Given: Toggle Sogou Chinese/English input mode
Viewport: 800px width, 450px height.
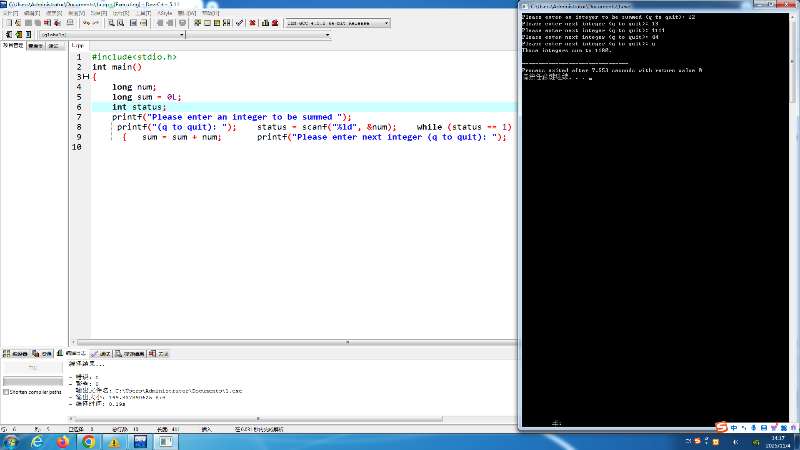Looking at the screenshot, I should (734, 428).
